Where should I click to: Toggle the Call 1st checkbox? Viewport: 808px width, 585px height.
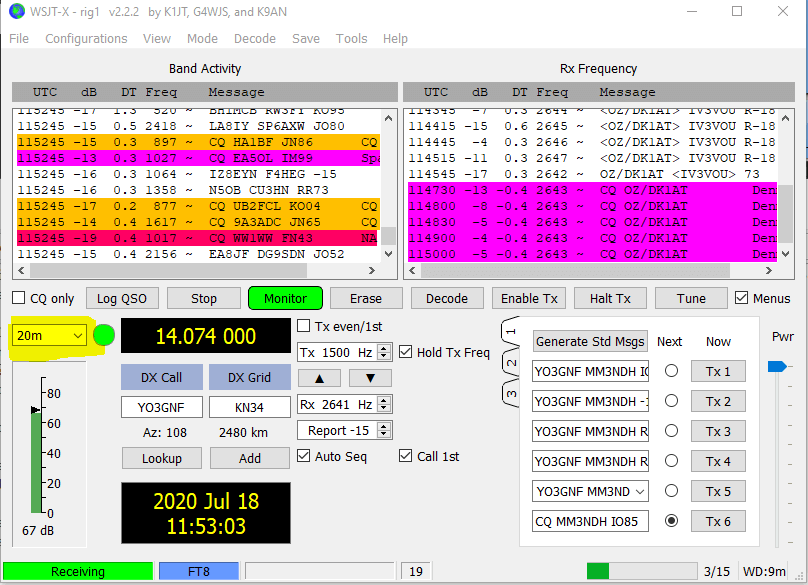click(406, 456)
